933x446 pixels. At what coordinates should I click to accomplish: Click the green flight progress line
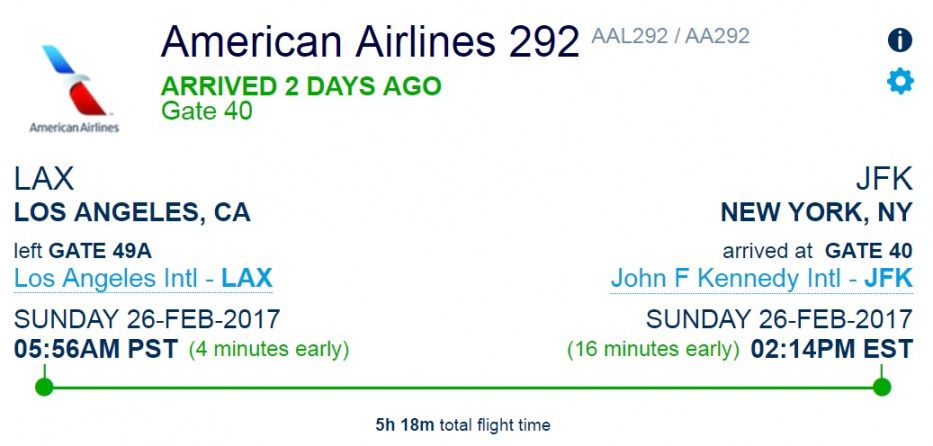coord(463,388)
